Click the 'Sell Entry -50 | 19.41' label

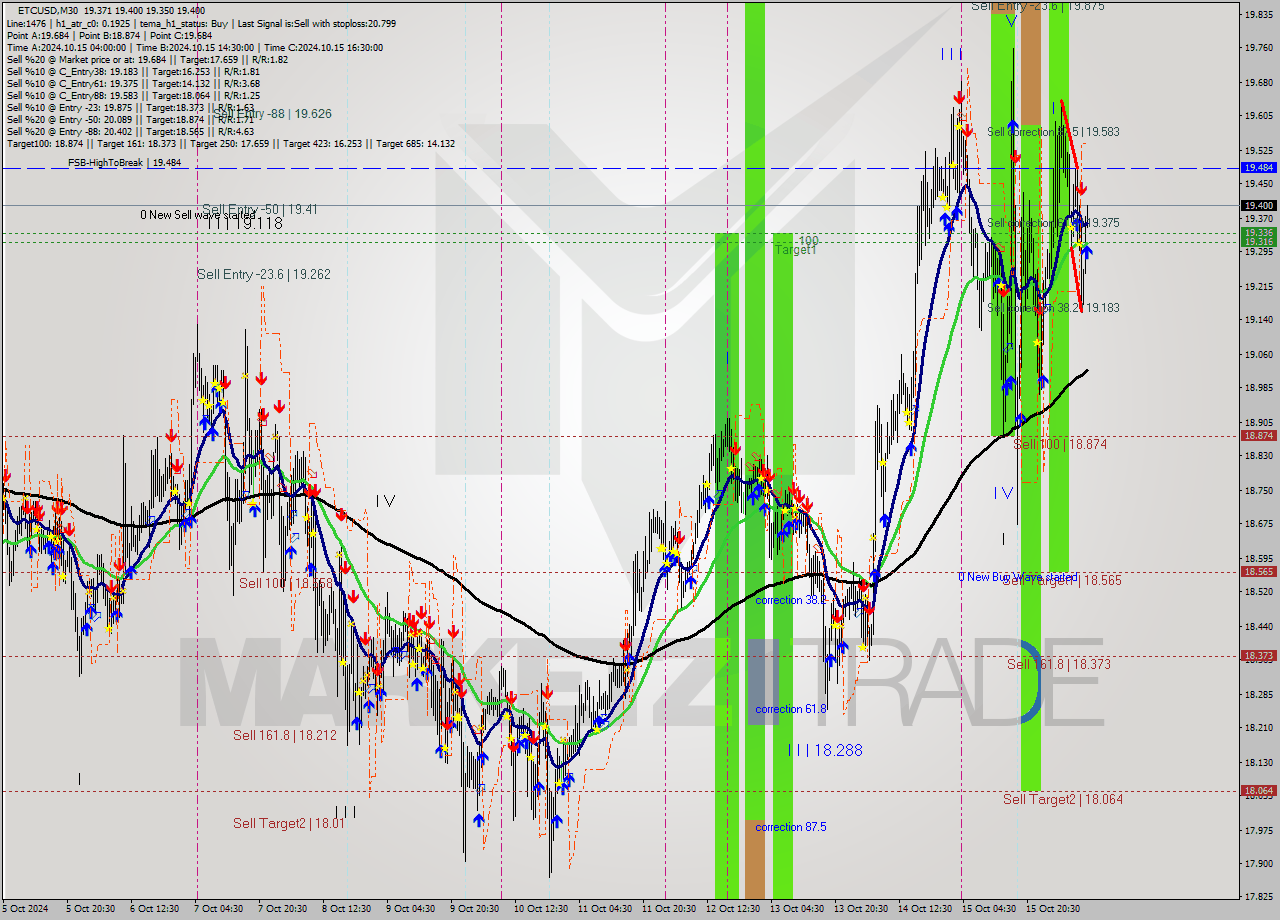click(x=260, y=209)
